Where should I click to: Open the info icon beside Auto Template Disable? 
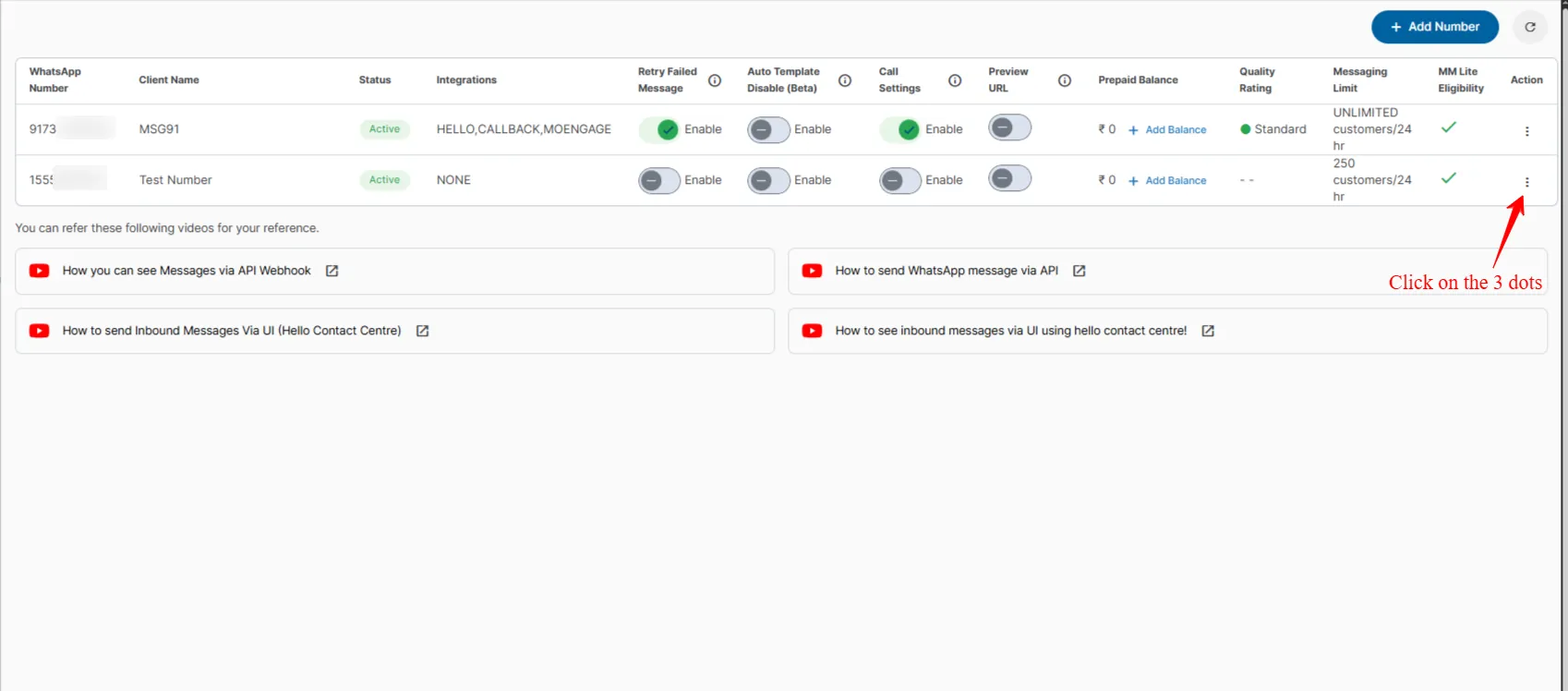coord(845,80)
